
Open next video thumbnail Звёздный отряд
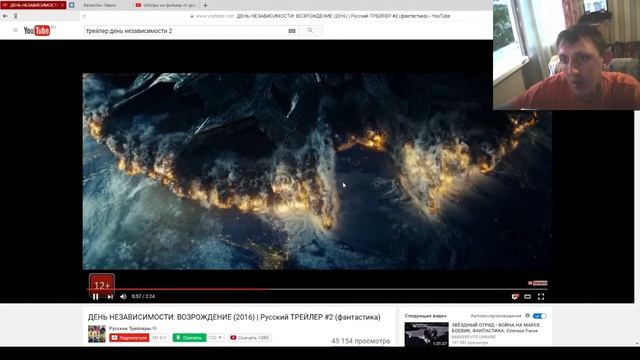[x=427, y=334]
